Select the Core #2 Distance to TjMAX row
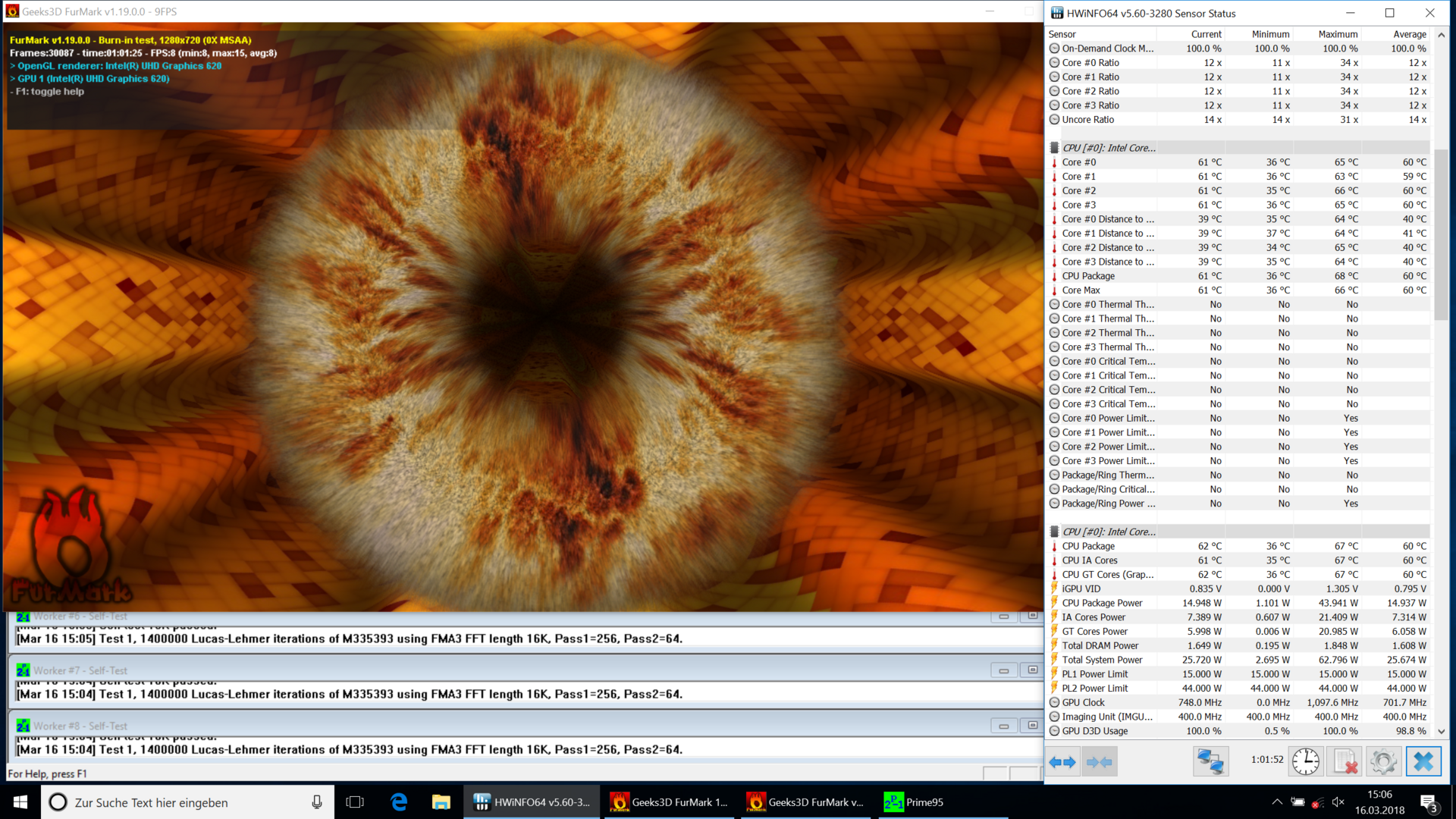 tap(1238, 247)
